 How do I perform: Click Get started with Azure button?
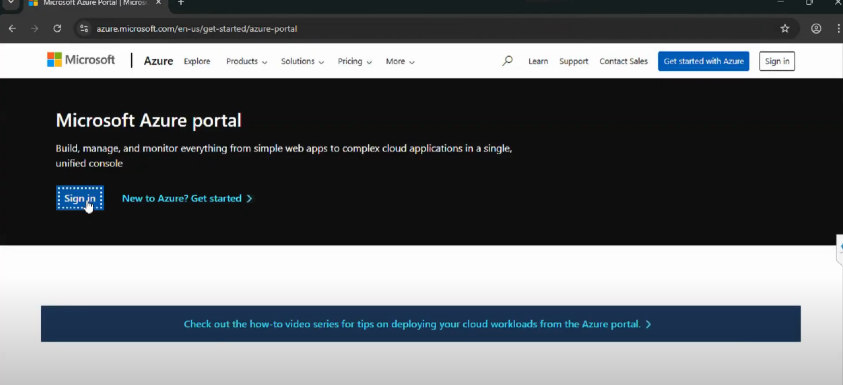[703, 61]
